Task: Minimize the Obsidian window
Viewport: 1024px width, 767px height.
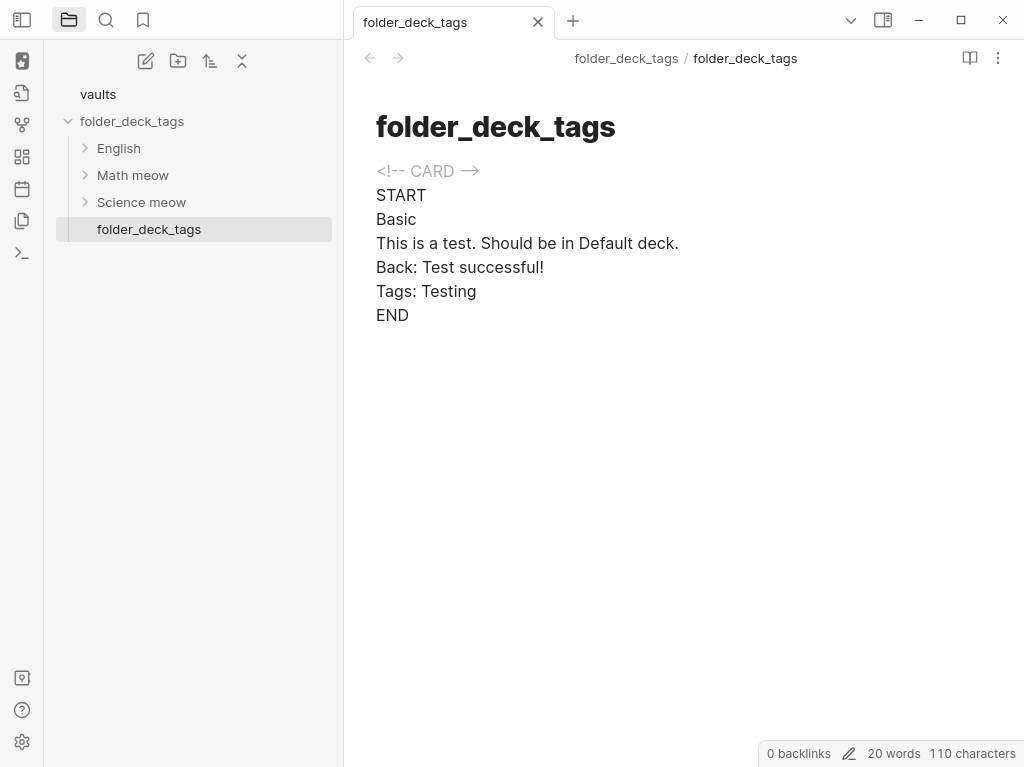Action: [x=919, y=20]
